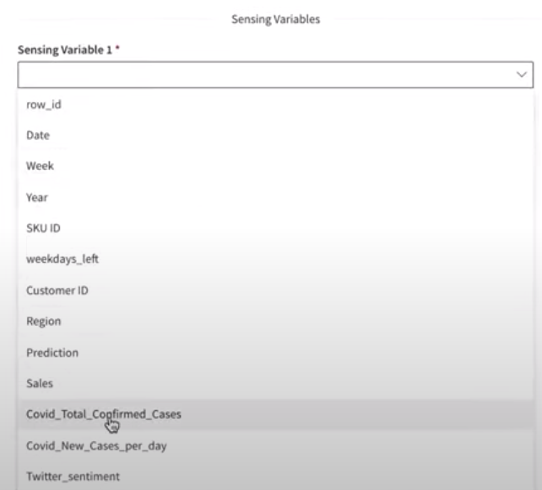Image resolution: width=542 pixels, height=490 pixels.
Task: Choose the SKU ID option
Action: pos(275,228)
